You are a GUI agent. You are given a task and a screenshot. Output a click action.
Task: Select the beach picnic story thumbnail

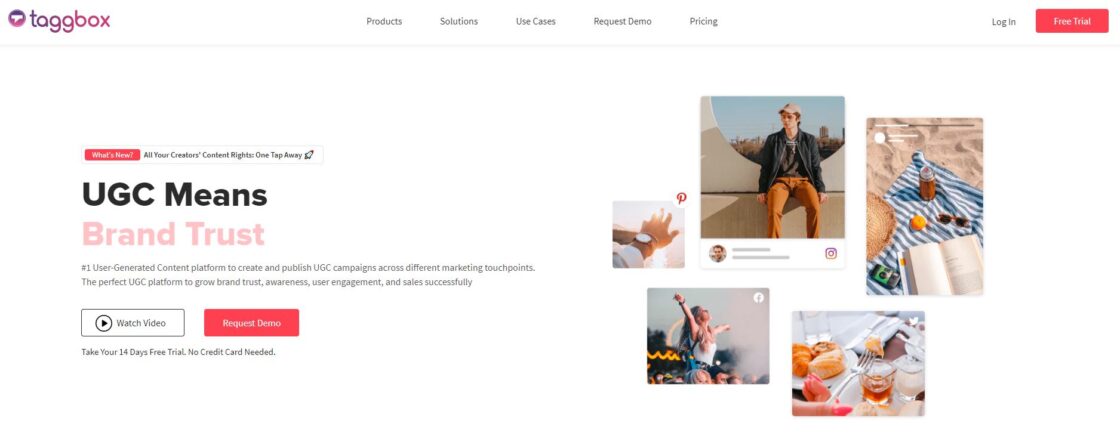point(924,206)
